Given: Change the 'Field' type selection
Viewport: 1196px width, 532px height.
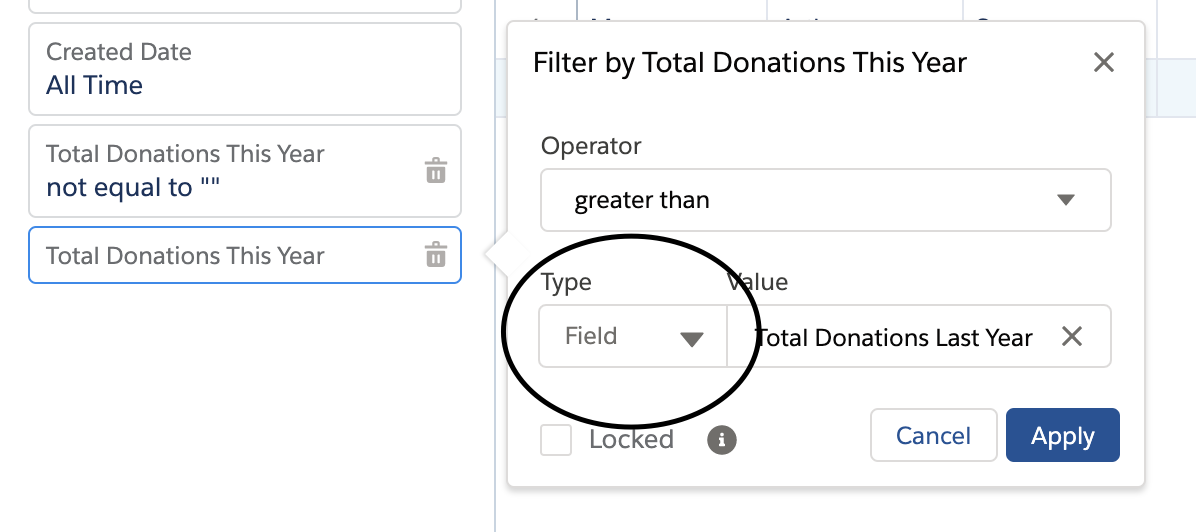Looking at the screenshot, I should 633,336.
